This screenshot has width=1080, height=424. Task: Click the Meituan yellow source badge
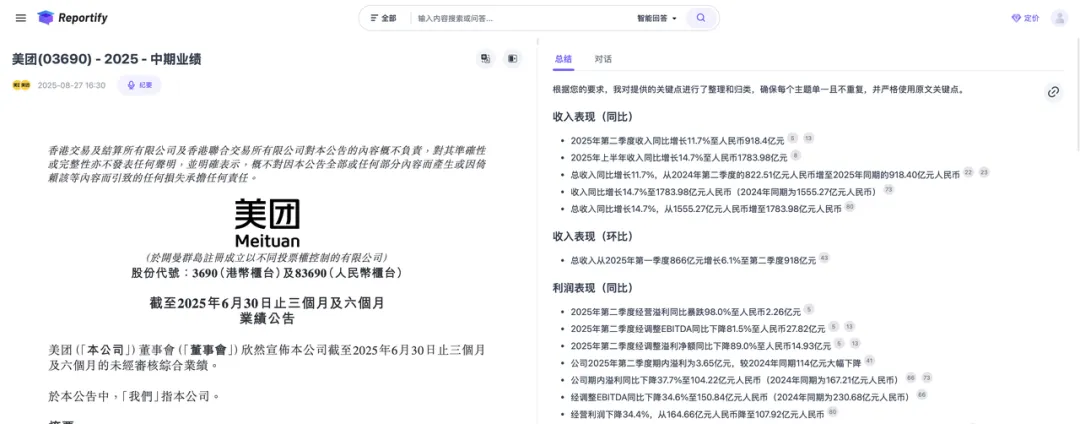click(21, 85)
